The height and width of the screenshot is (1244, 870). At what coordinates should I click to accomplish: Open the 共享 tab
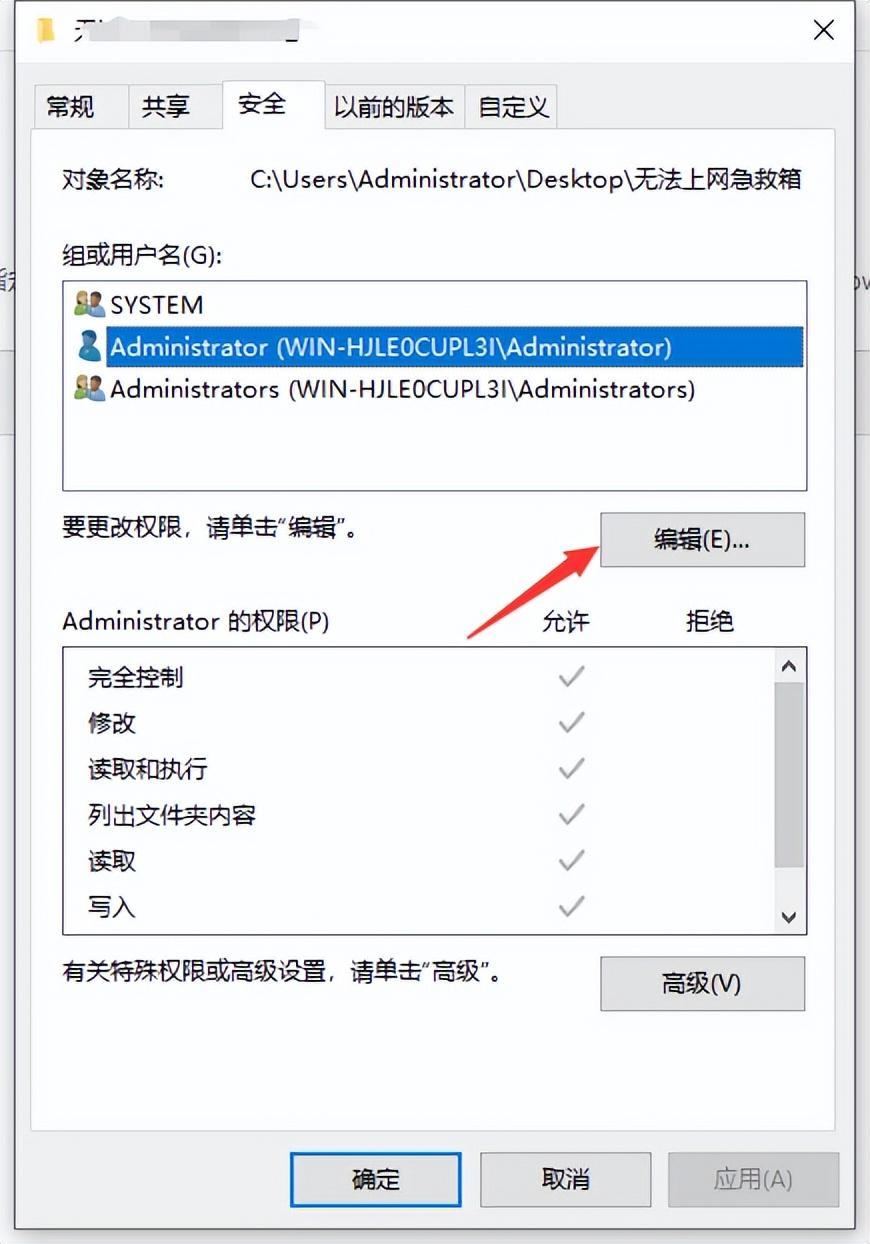pyautogui.click(x=166, y=107)
